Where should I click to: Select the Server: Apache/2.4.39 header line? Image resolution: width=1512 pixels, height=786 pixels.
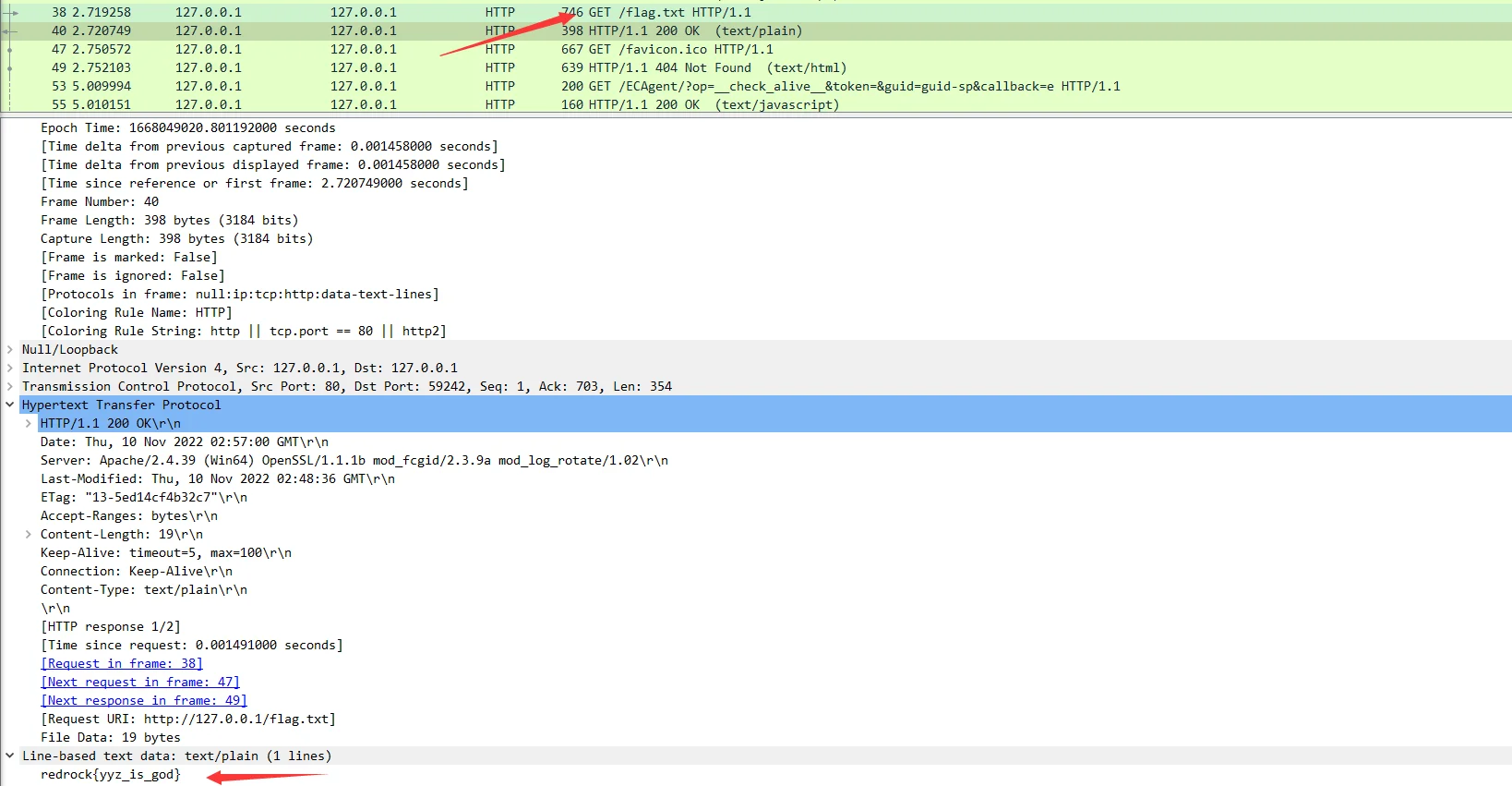pos(354,460)
